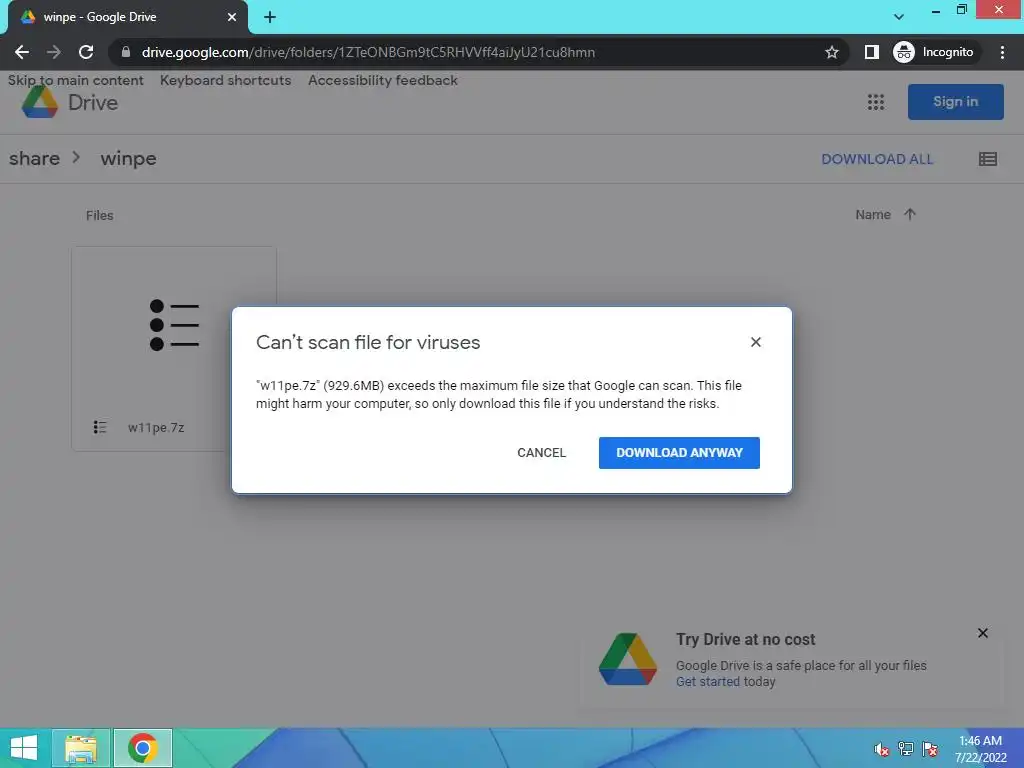Click Chrome icon in the taskbar
1024x768 pixels.
(x=143, y=748)
